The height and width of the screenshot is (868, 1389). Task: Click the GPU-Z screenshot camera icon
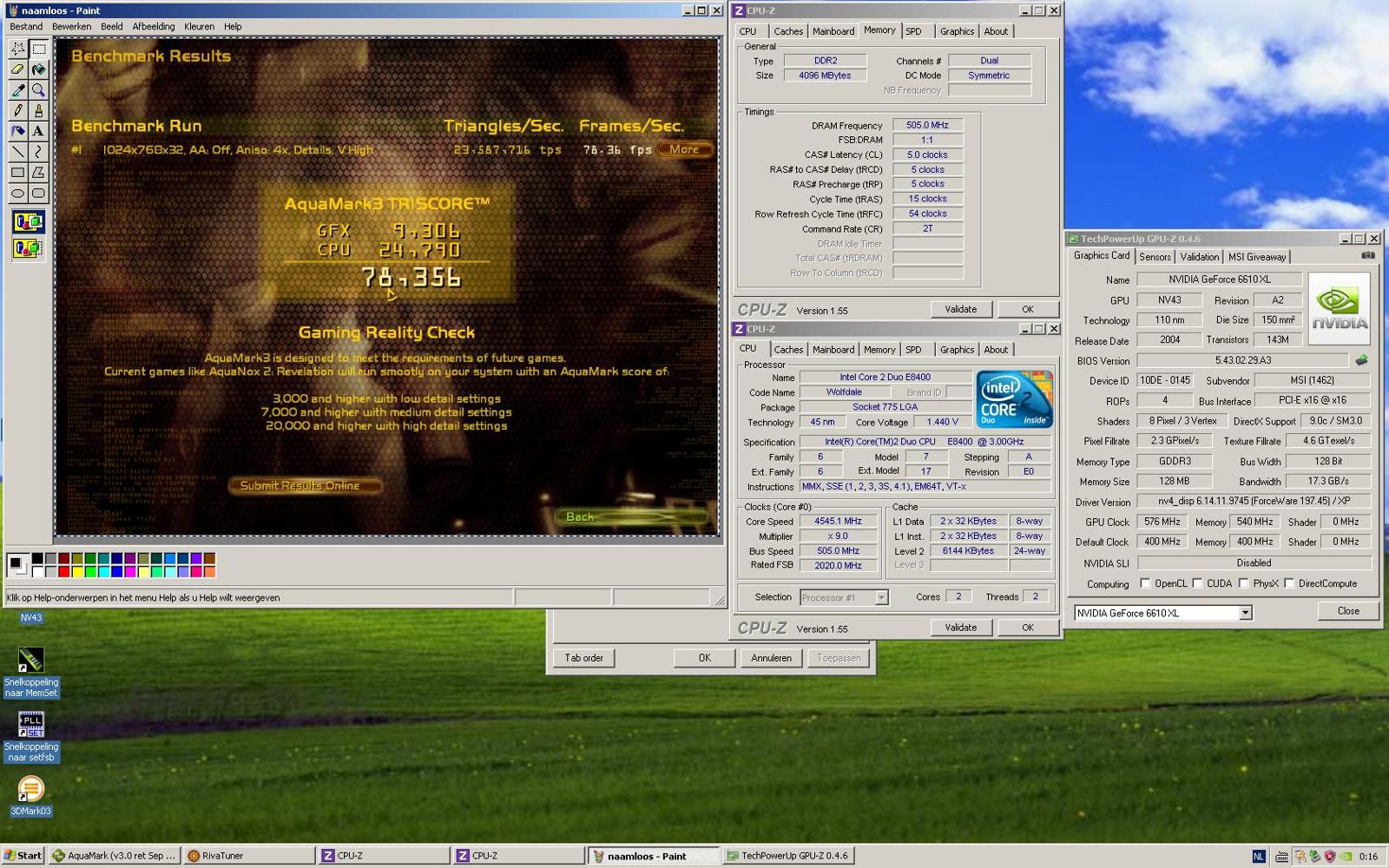coord(1367,255)
